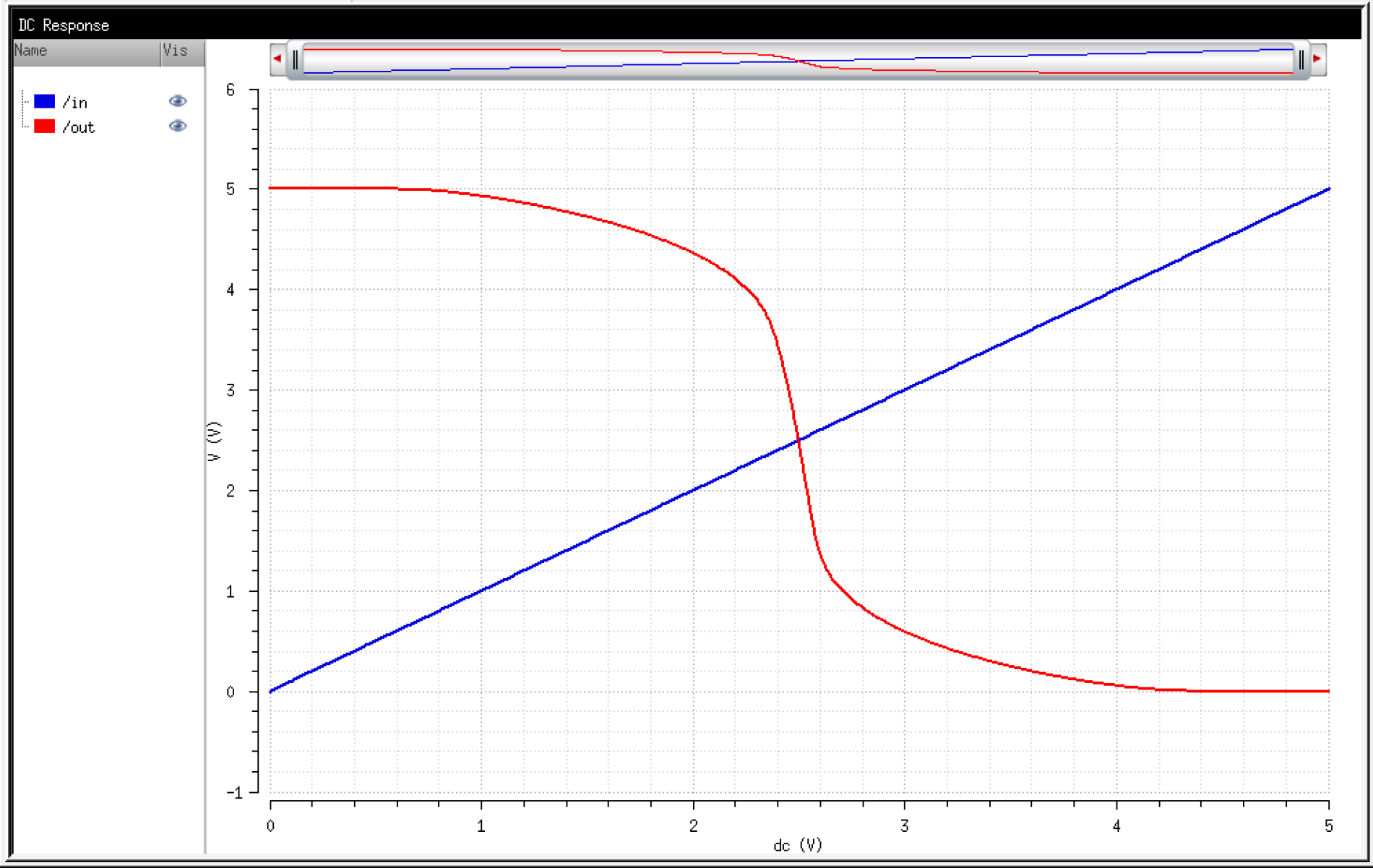Select the V (V) y-axis label
This screenshot has height=868, width=1373.
click(213, 442)
